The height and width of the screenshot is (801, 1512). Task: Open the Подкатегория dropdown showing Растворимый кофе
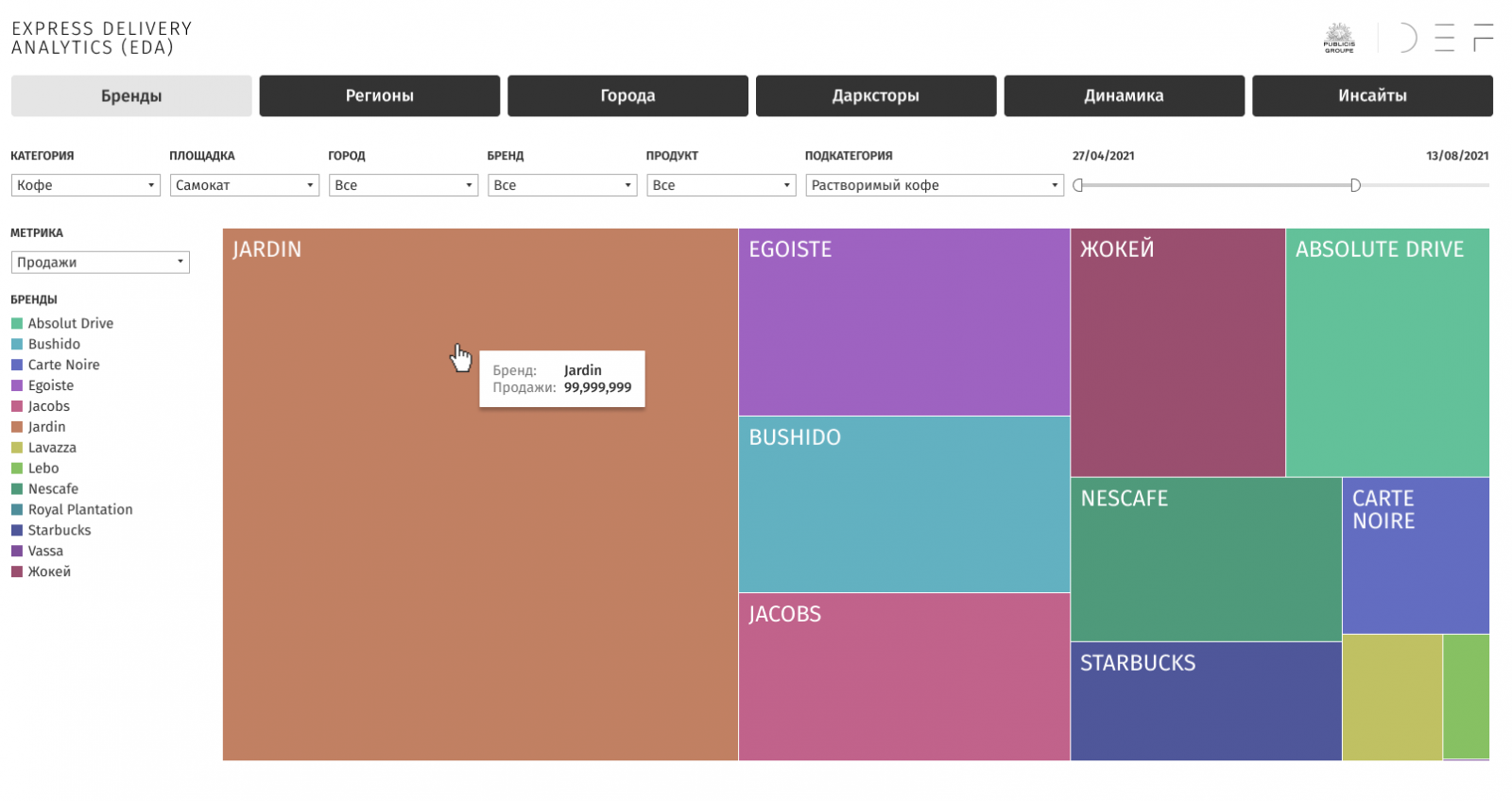point(934,185)
